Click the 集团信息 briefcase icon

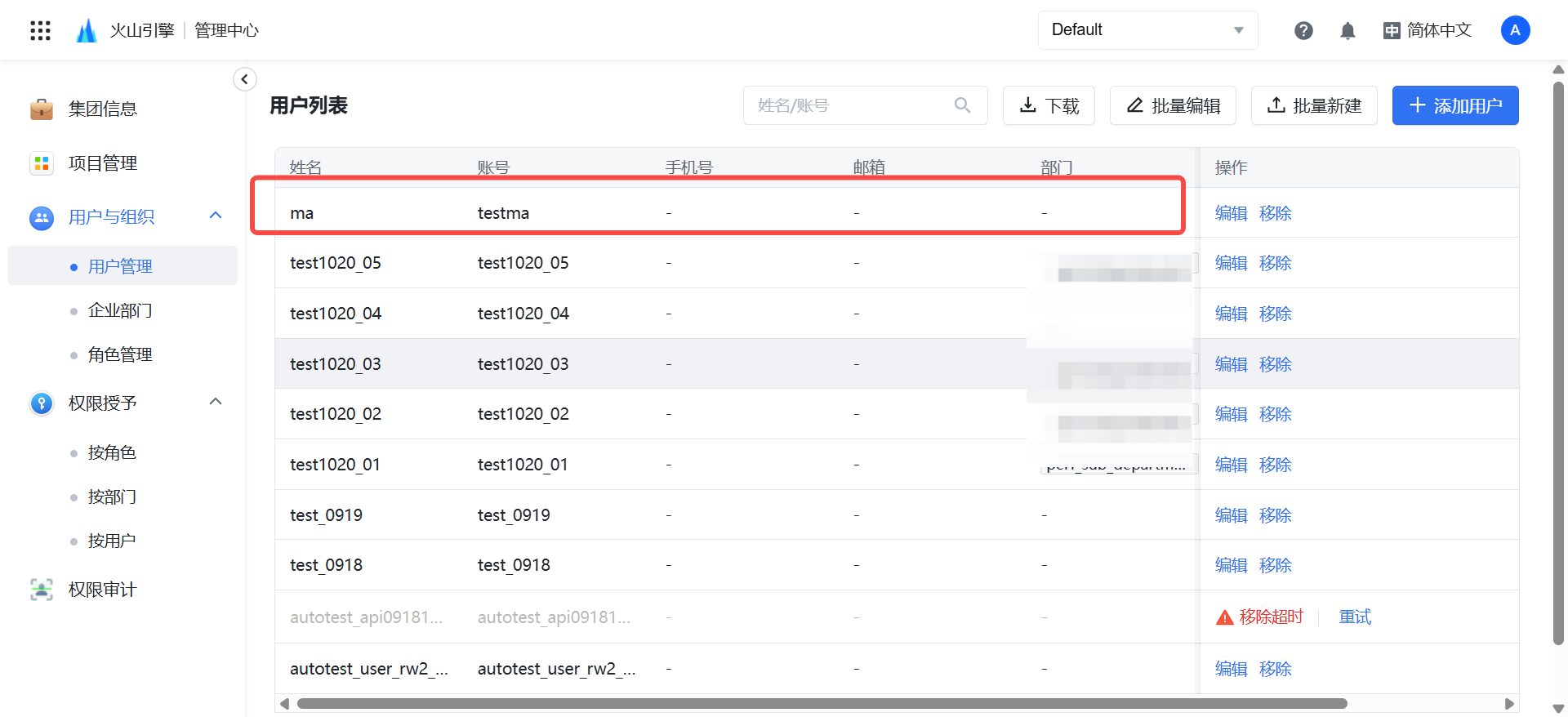[x=42, y=109]
